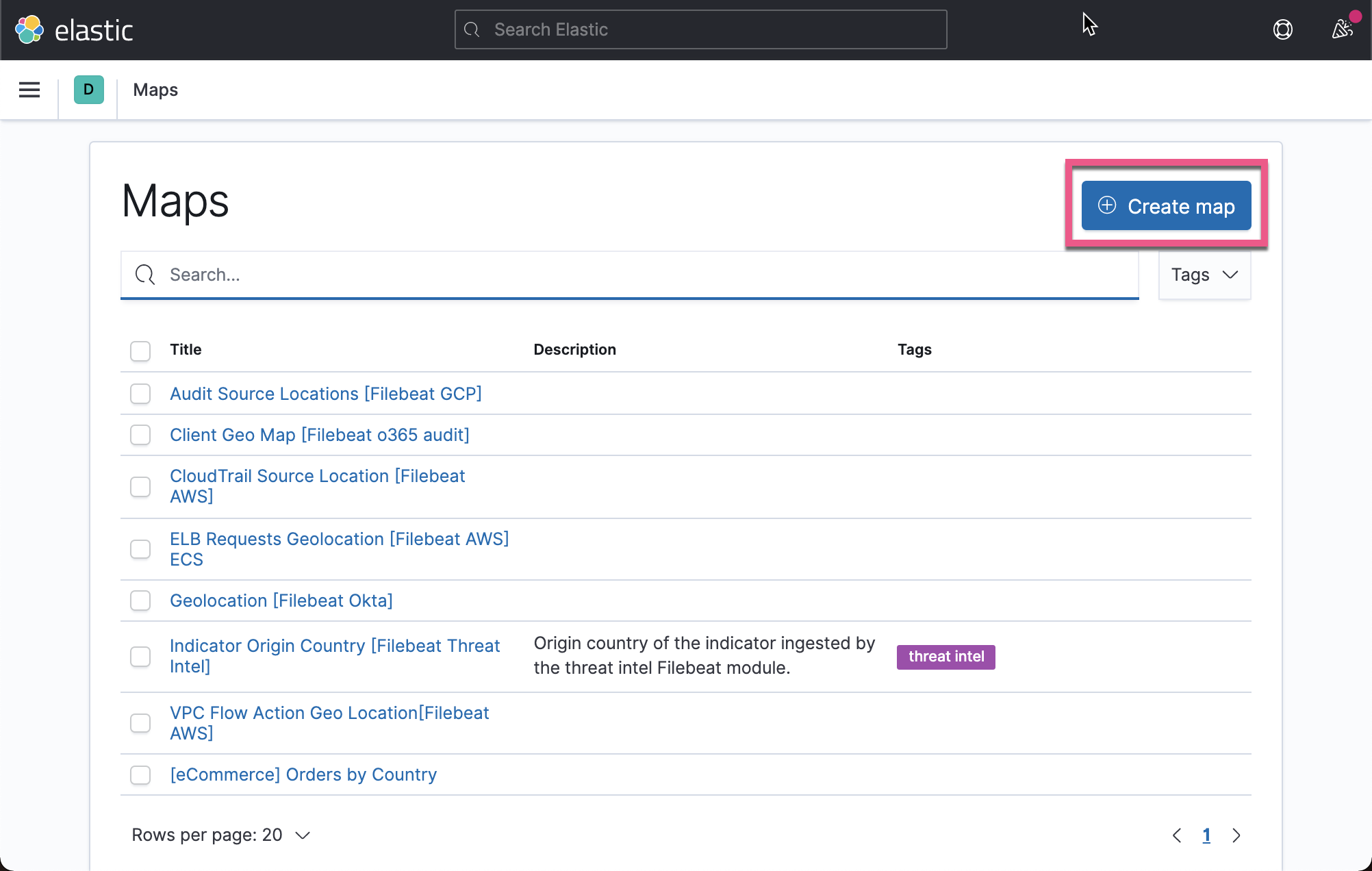
Task: Open the Tags filter dropdown
Action: coord(1204,275)
